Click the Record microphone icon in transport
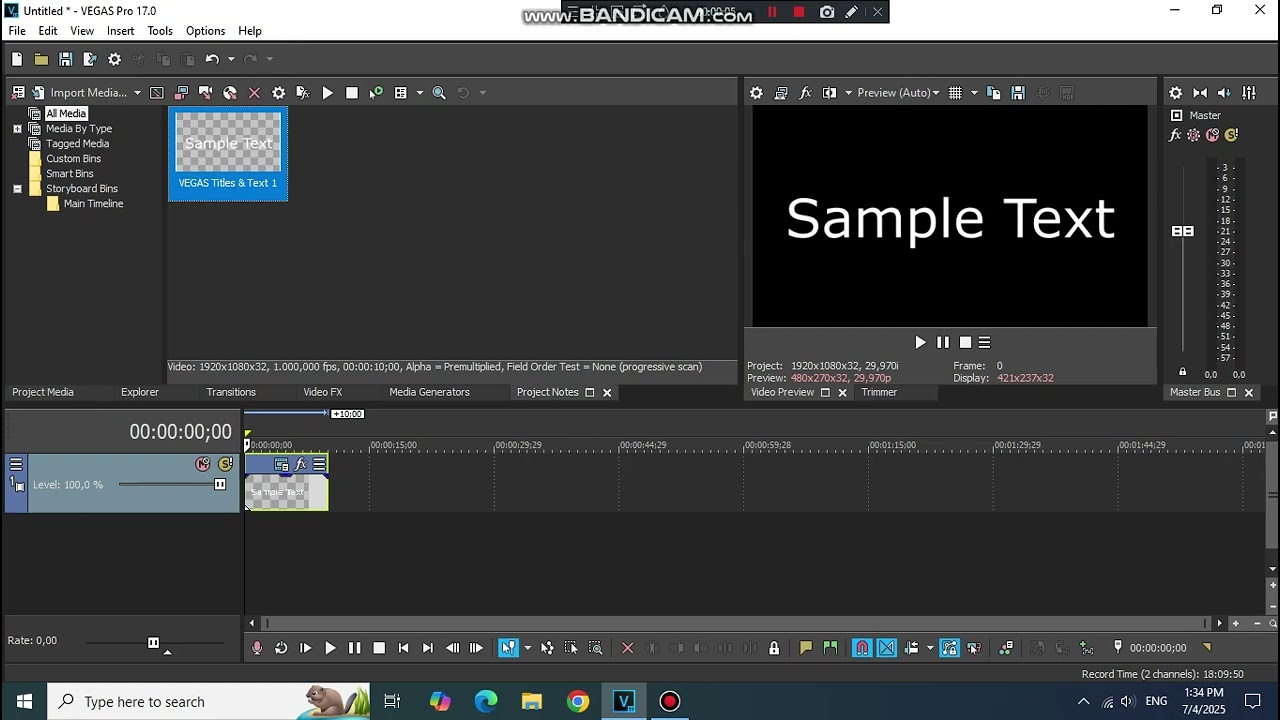The height and width of the screenshot is (720, 1280). pyautogui.click(x=257, y=648)
